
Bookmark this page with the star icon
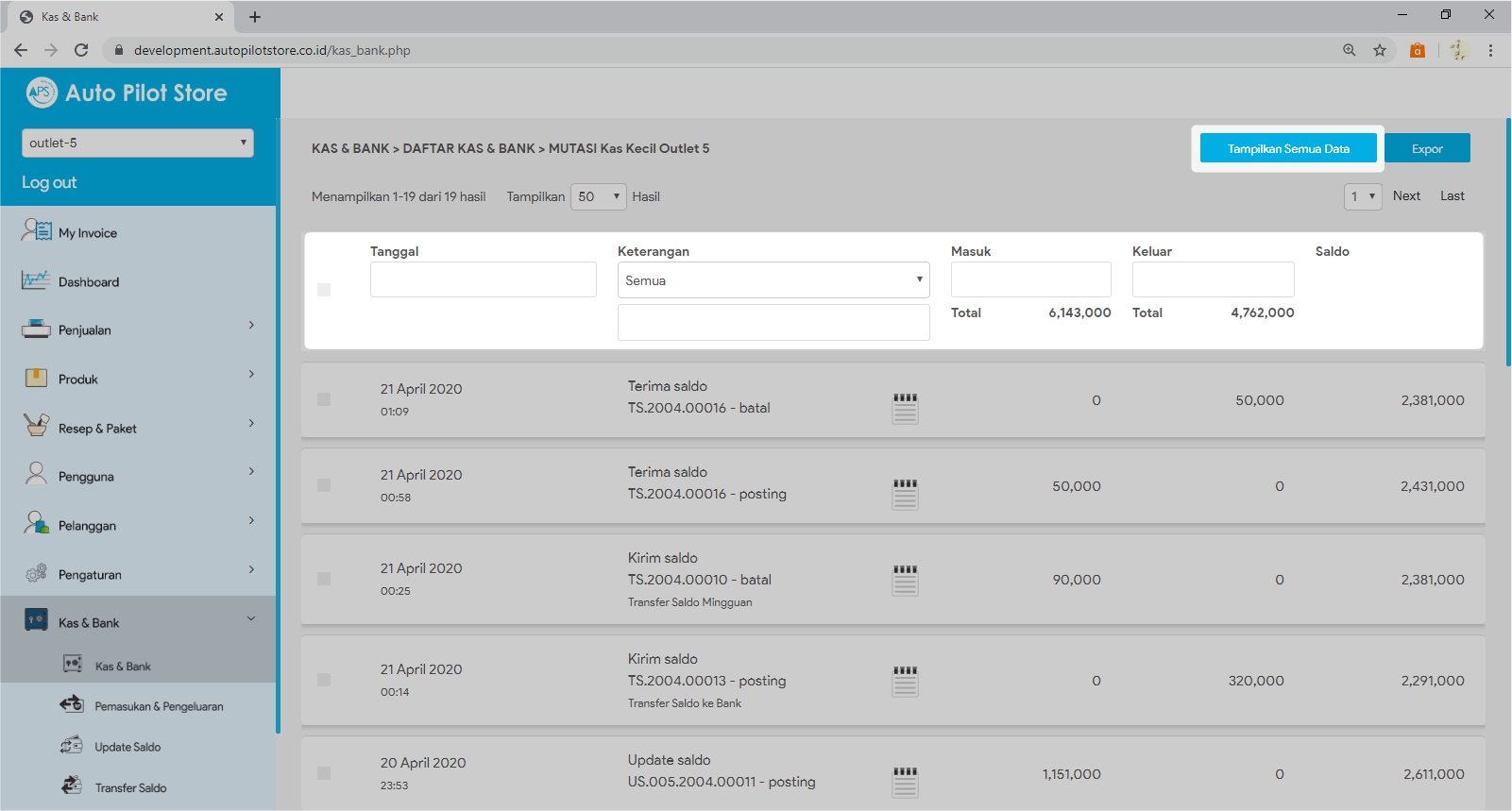tap(1380, 50)
